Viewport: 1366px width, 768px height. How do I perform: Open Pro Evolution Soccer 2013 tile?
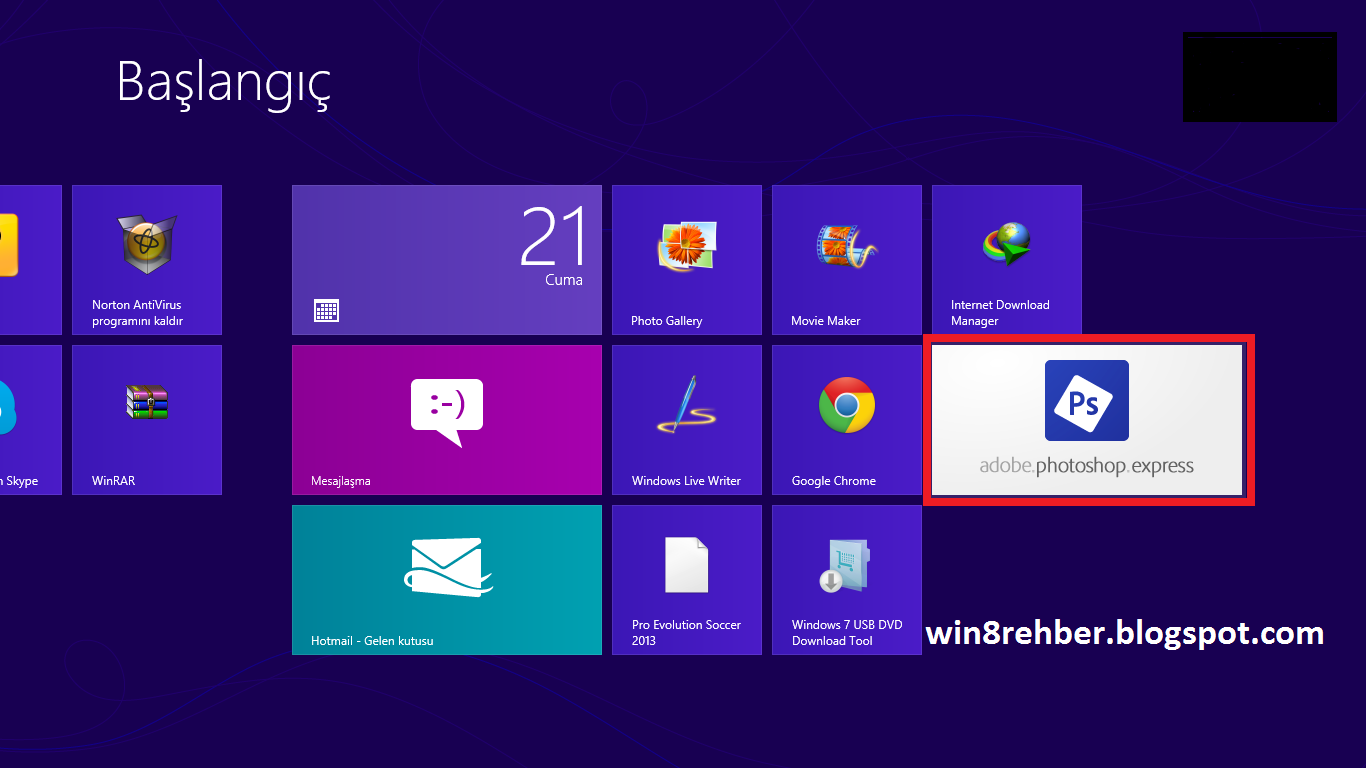(x=687, y=580)
